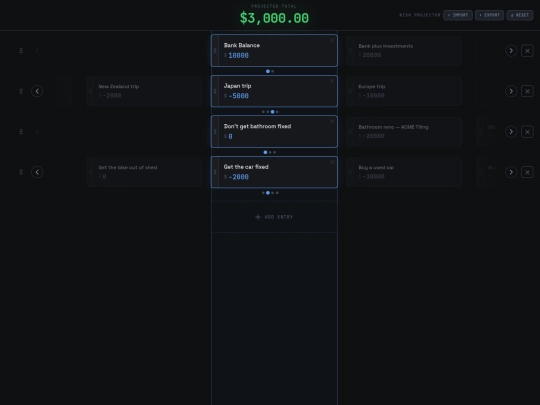Show next option in Japan trip row

[511, 91]
